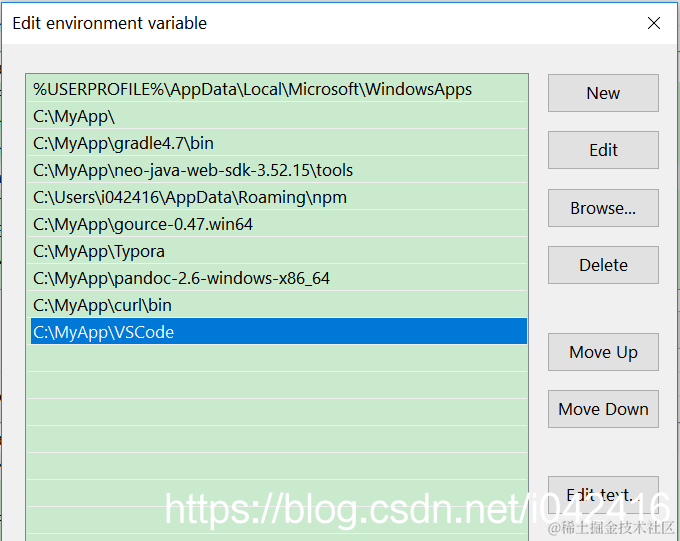Select the C:\MyApp\Typora entry

click(x=279, y=251)
